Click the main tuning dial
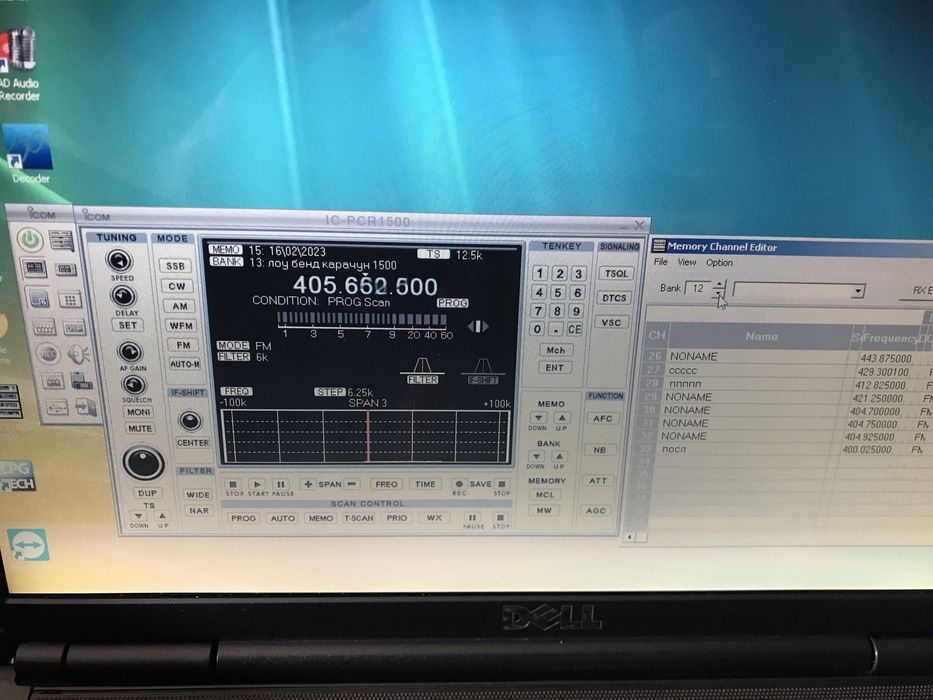The height and width of the screenshot is (700, 933). [143, 463]
